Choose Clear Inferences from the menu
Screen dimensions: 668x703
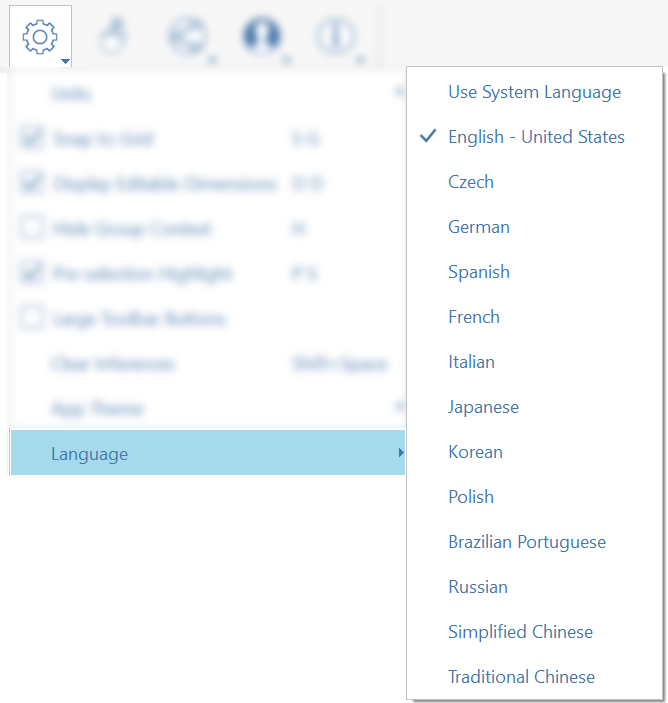(x=113, y=364)
